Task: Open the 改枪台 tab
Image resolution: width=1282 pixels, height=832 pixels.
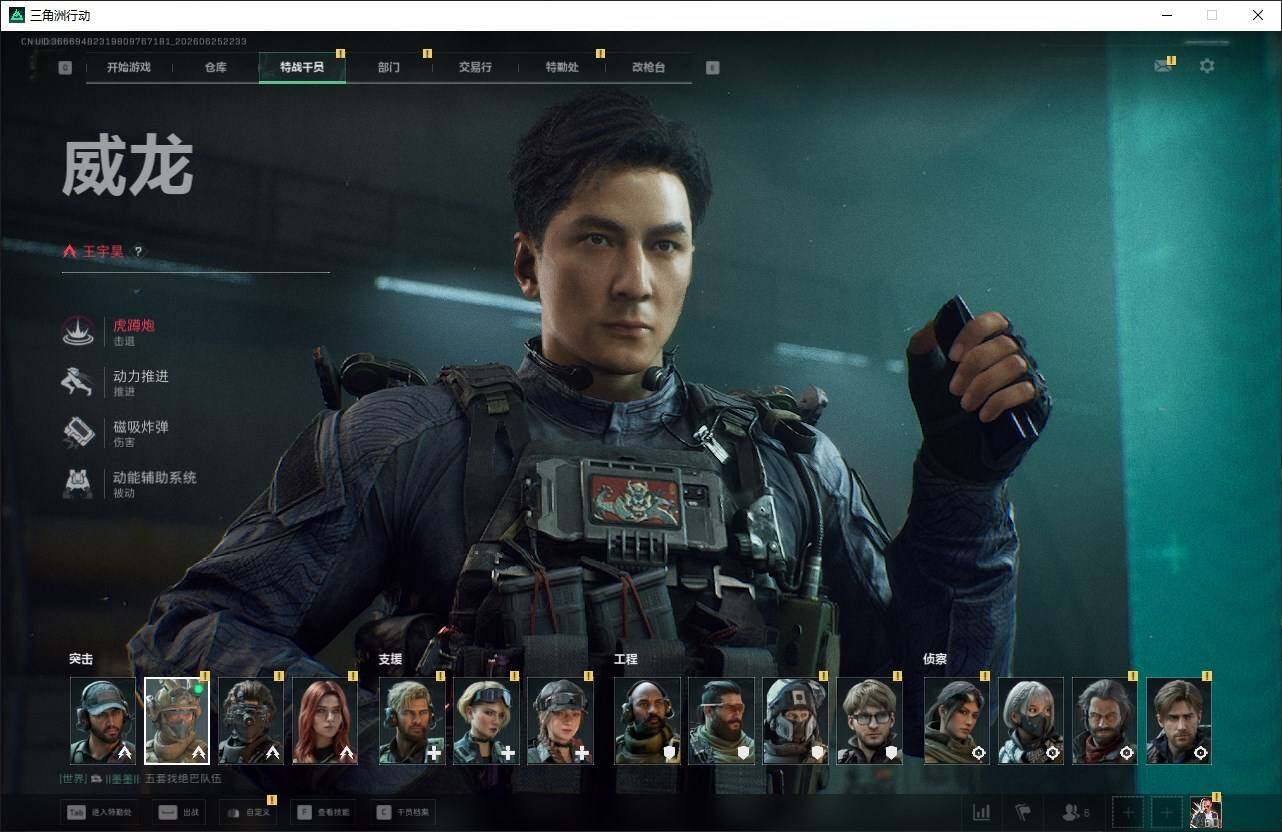Action: pos(648,67)
